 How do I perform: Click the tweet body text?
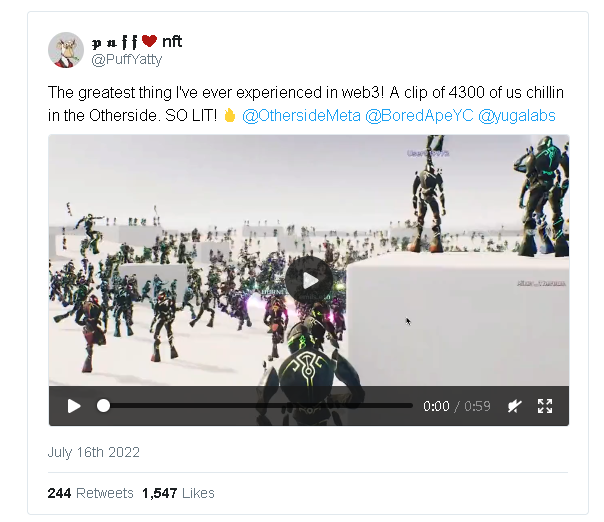click(x=305, y=104)
